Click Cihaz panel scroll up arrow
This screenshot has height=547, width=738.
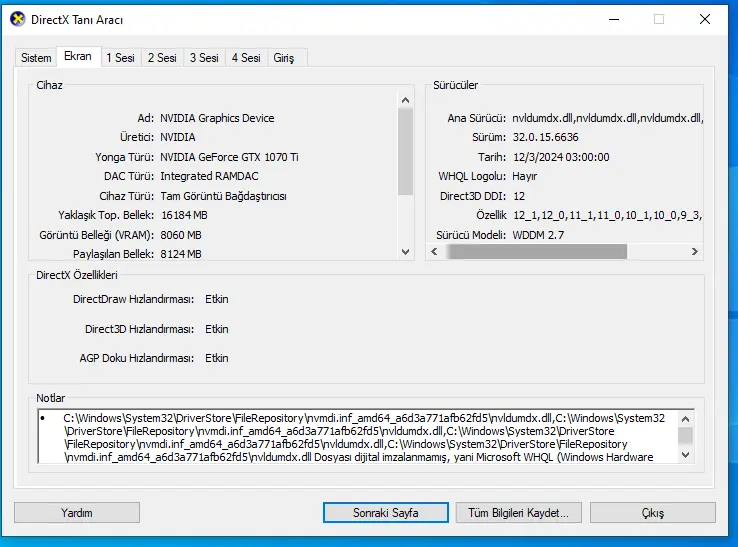405,100
